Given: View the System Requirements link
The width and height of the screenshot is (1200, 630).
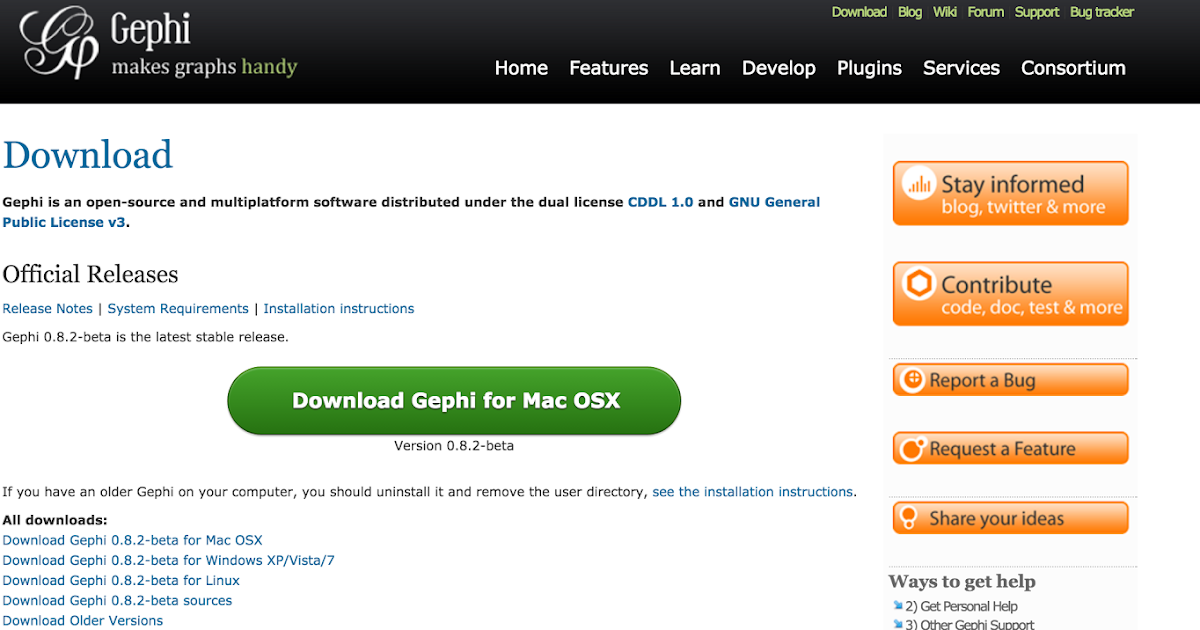Looking at the screenshot, I should 178,309.
